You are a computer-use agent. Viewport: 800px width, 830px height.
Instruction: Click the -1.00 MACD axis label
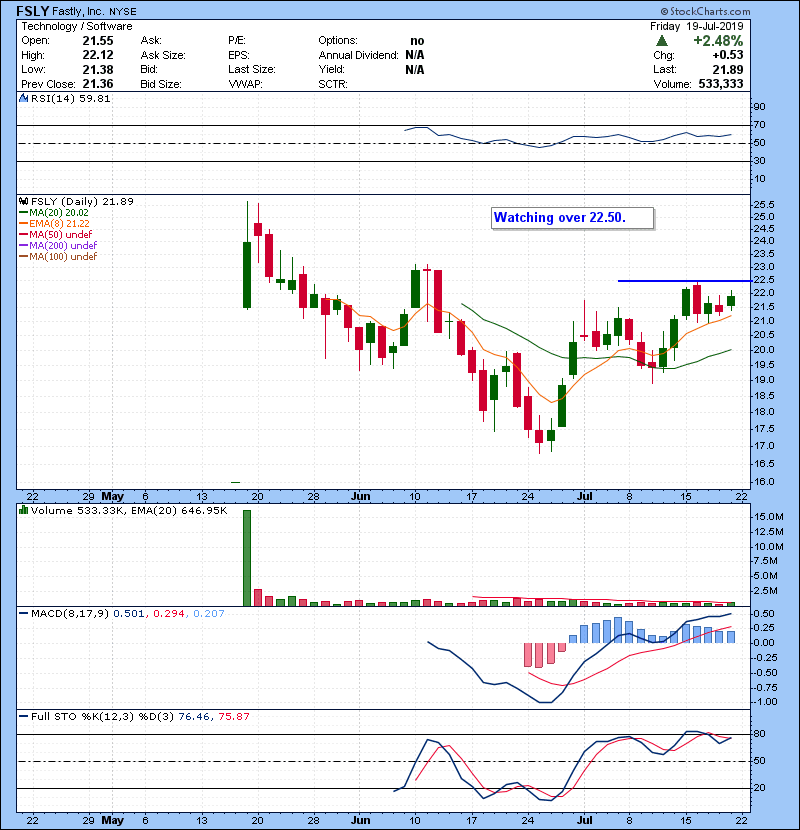click(x=765, y=702)
